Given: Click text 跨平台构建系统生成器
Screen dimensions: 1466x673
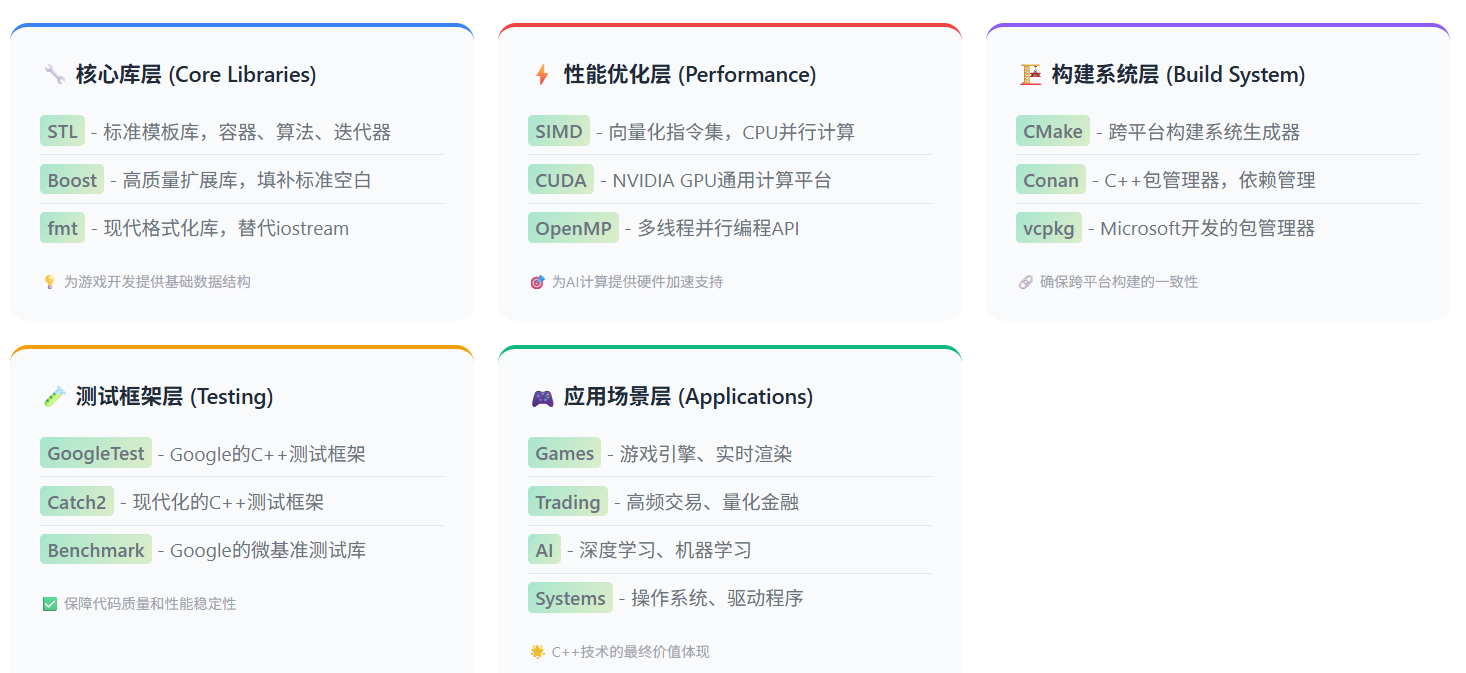Looking at the screenshot, I should 1204,132.
